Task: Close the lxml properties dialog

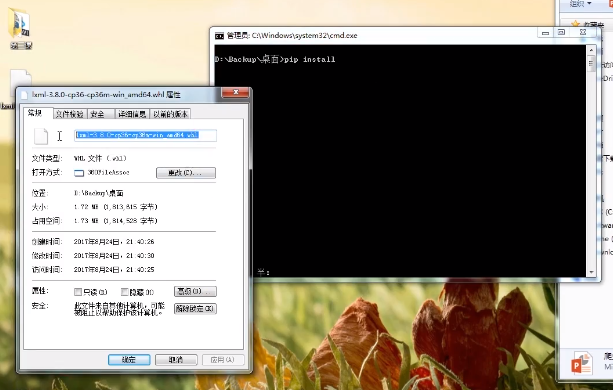Action: (236, 92)
